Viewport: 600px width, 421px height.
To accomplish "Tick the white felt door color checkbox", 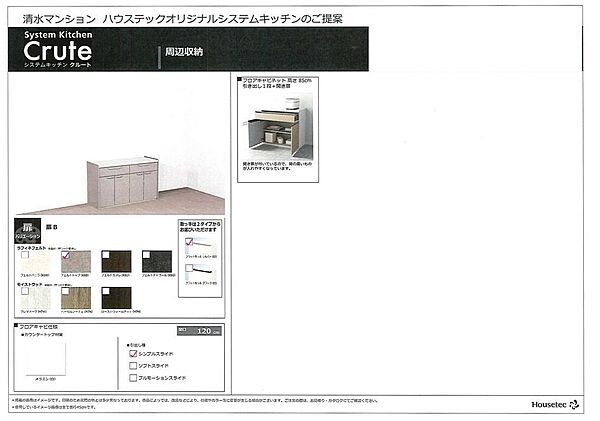I will click(25, 255).
